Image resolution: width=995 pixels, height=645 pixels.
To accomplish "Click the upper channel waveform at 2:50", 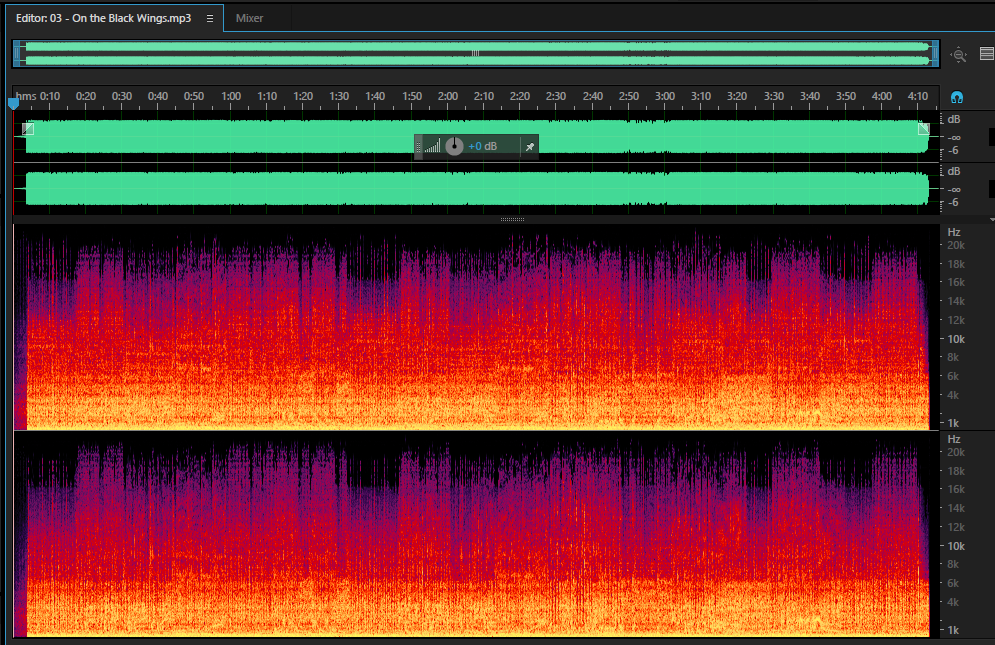I will 629,136.
